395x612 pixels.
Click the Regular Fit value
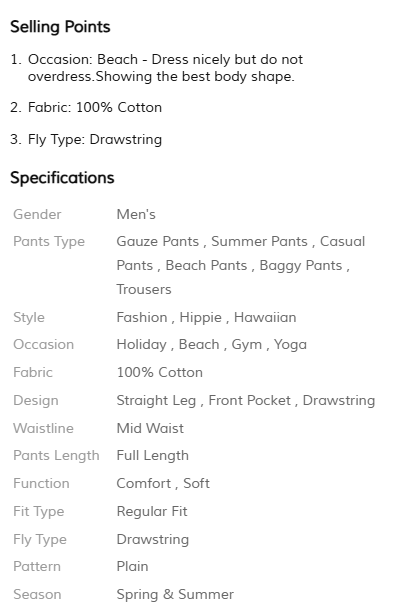(152, 512)
